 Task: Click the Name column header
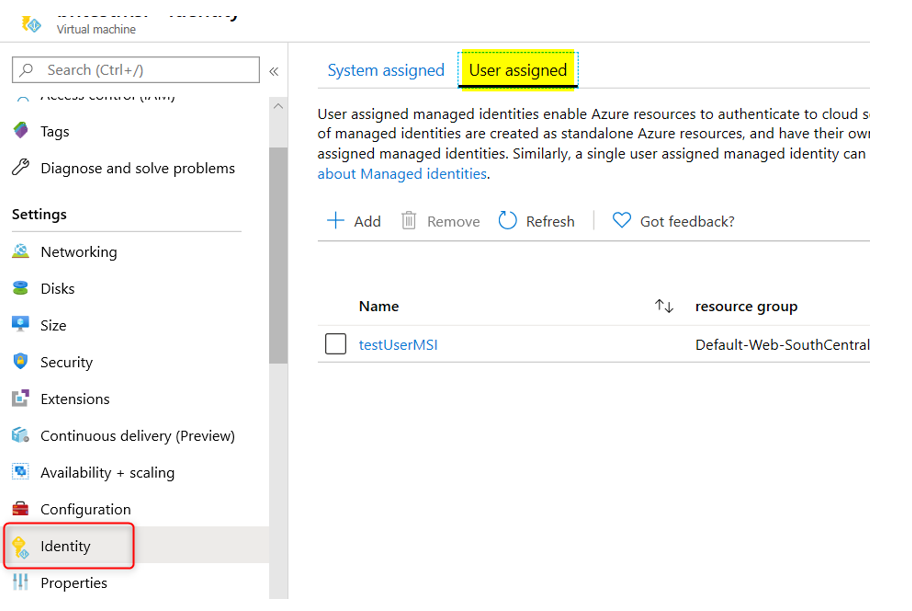(x=379, y=306)
